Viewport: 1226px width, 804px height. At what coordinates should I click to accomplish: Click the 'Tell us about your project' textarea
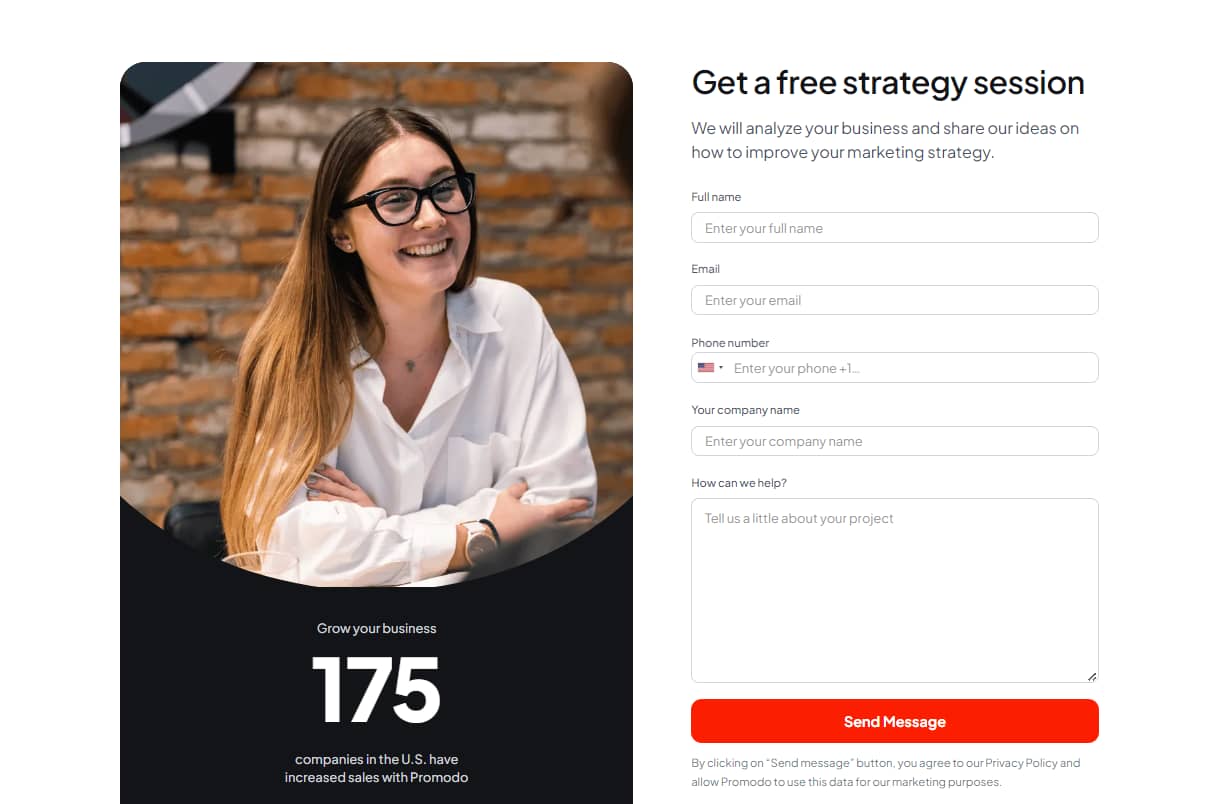894,590
